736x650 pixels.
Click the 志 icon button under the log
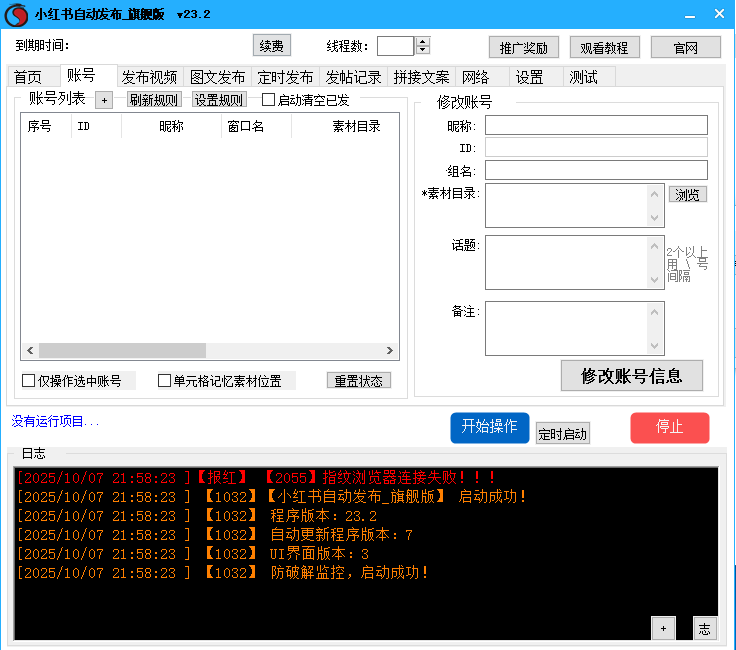tap(705, 628)
